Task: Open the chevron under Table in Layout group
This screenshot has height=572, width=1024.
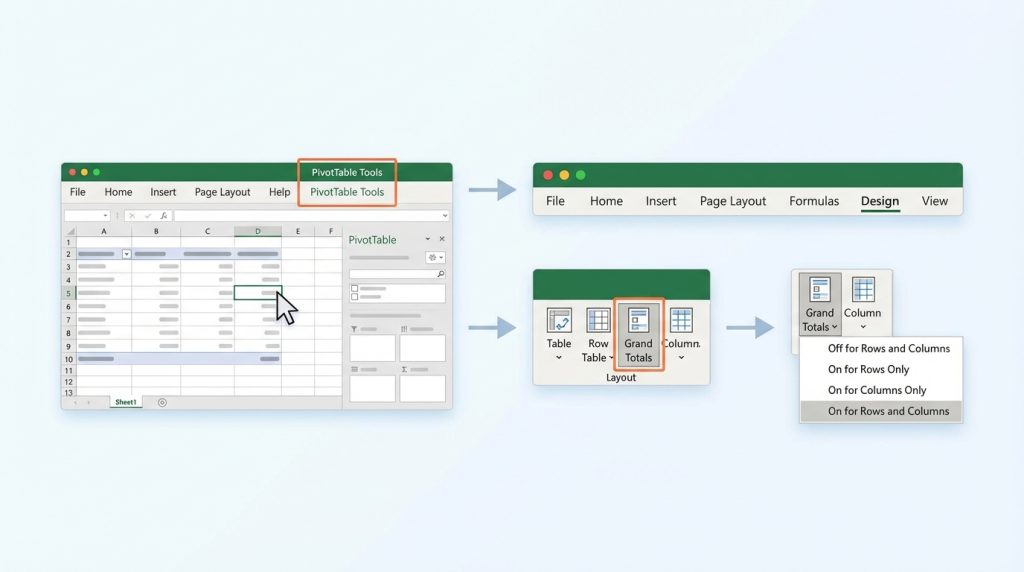Action: click(559, 358)
